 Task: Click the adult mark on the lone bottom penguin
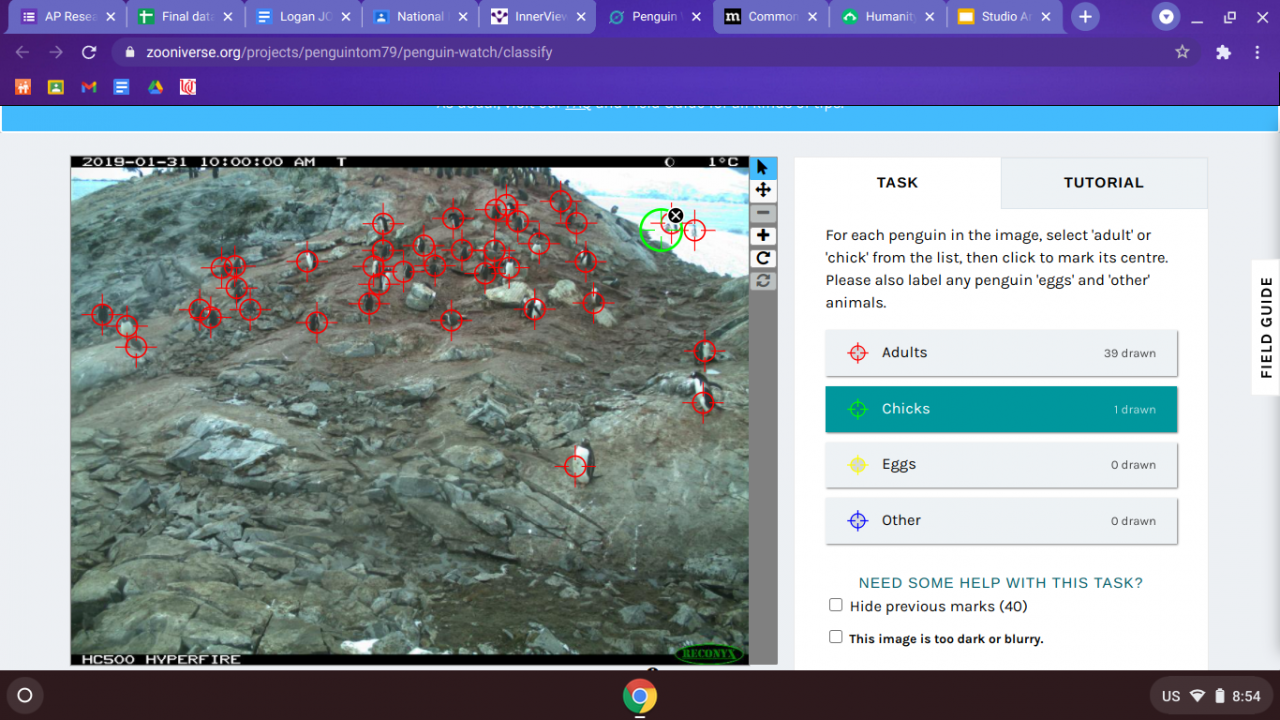tap(575, 466)
